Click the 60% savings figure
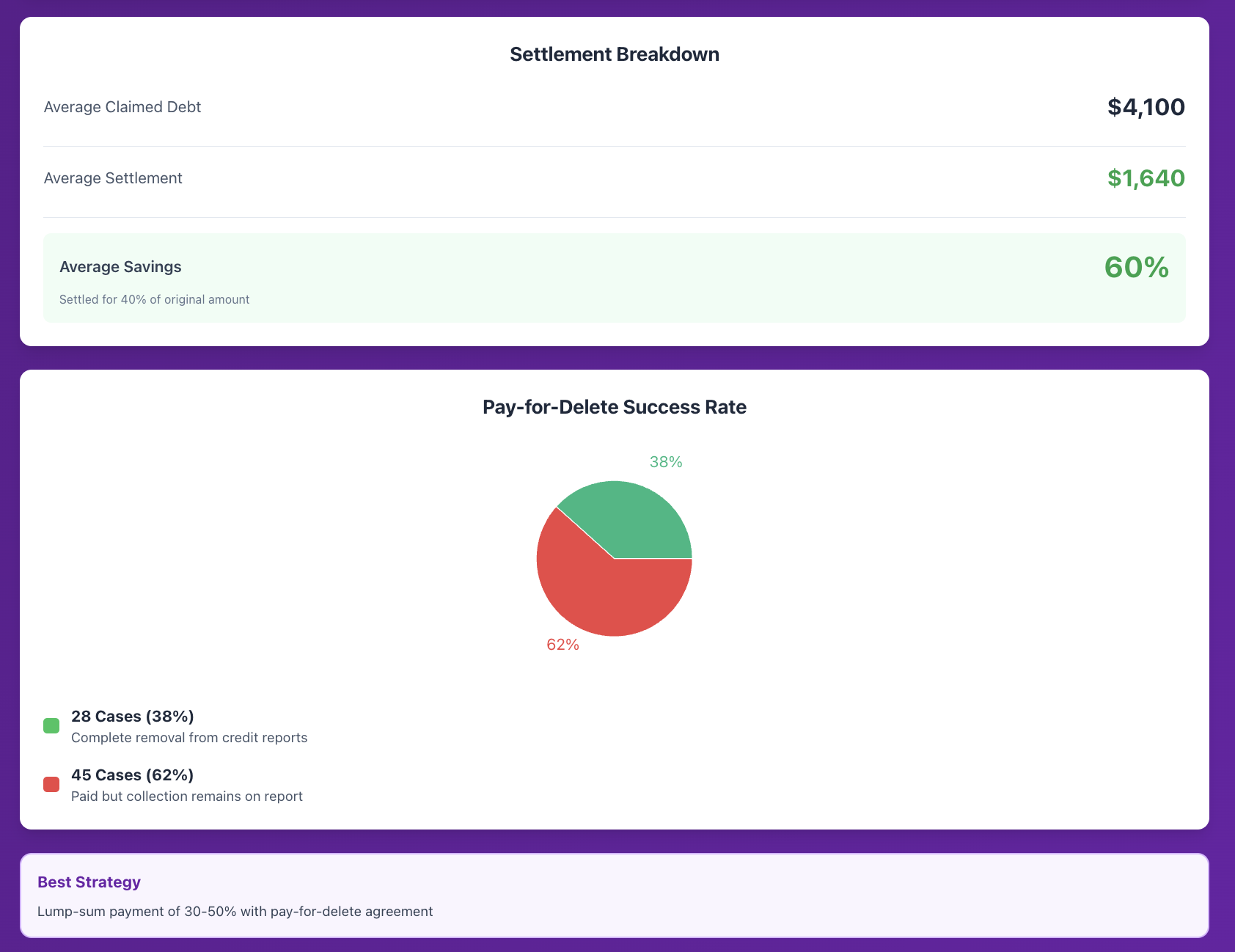Viewport: 1235px width, 952px height. click(x=1137, y=267)
